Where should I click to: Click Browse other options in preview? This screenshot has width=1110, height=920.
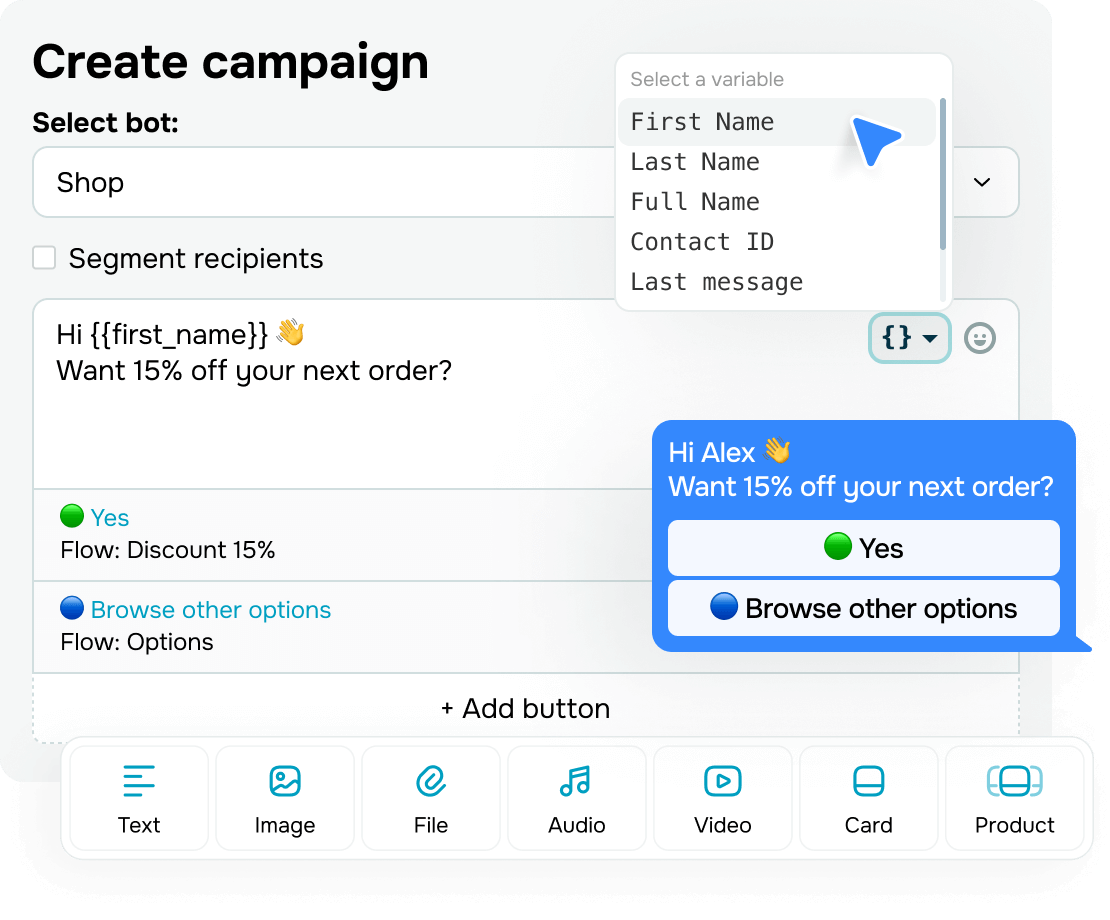click(x=864, y=608)
